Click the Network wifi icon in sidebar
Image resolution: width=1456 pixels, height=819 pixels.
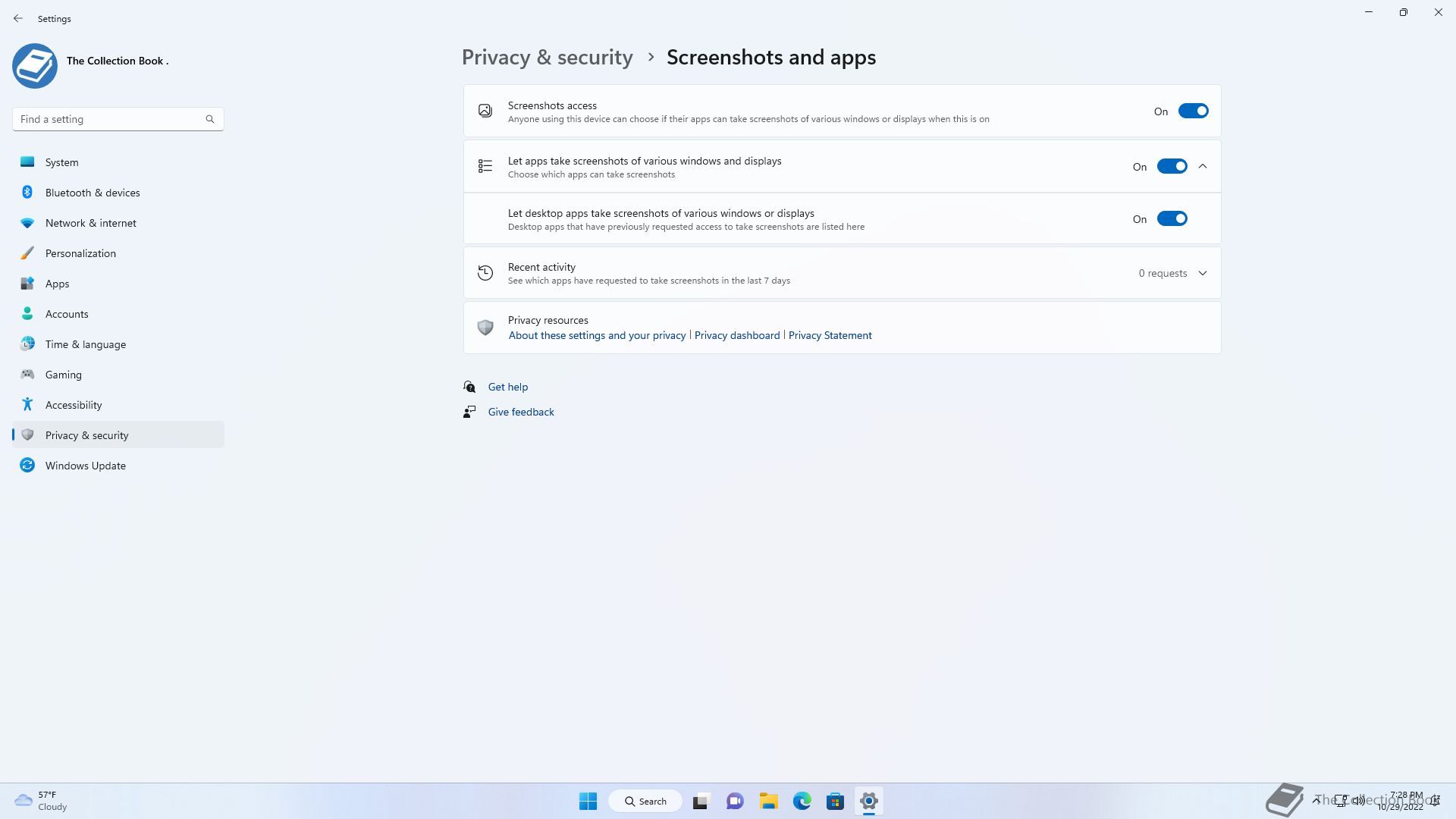point(27,223)
